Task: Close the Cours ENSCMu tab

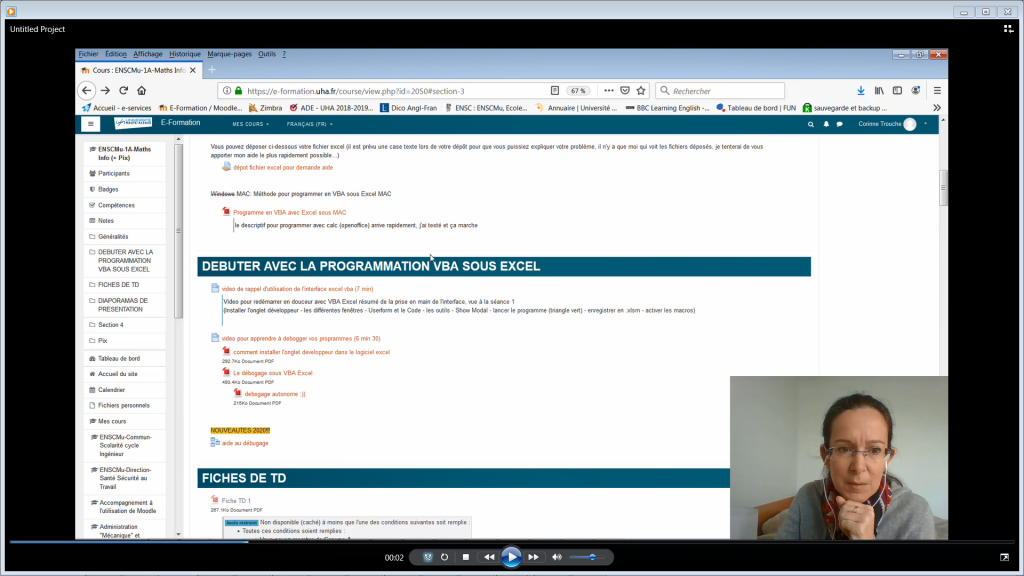Action: coord(193,70)
